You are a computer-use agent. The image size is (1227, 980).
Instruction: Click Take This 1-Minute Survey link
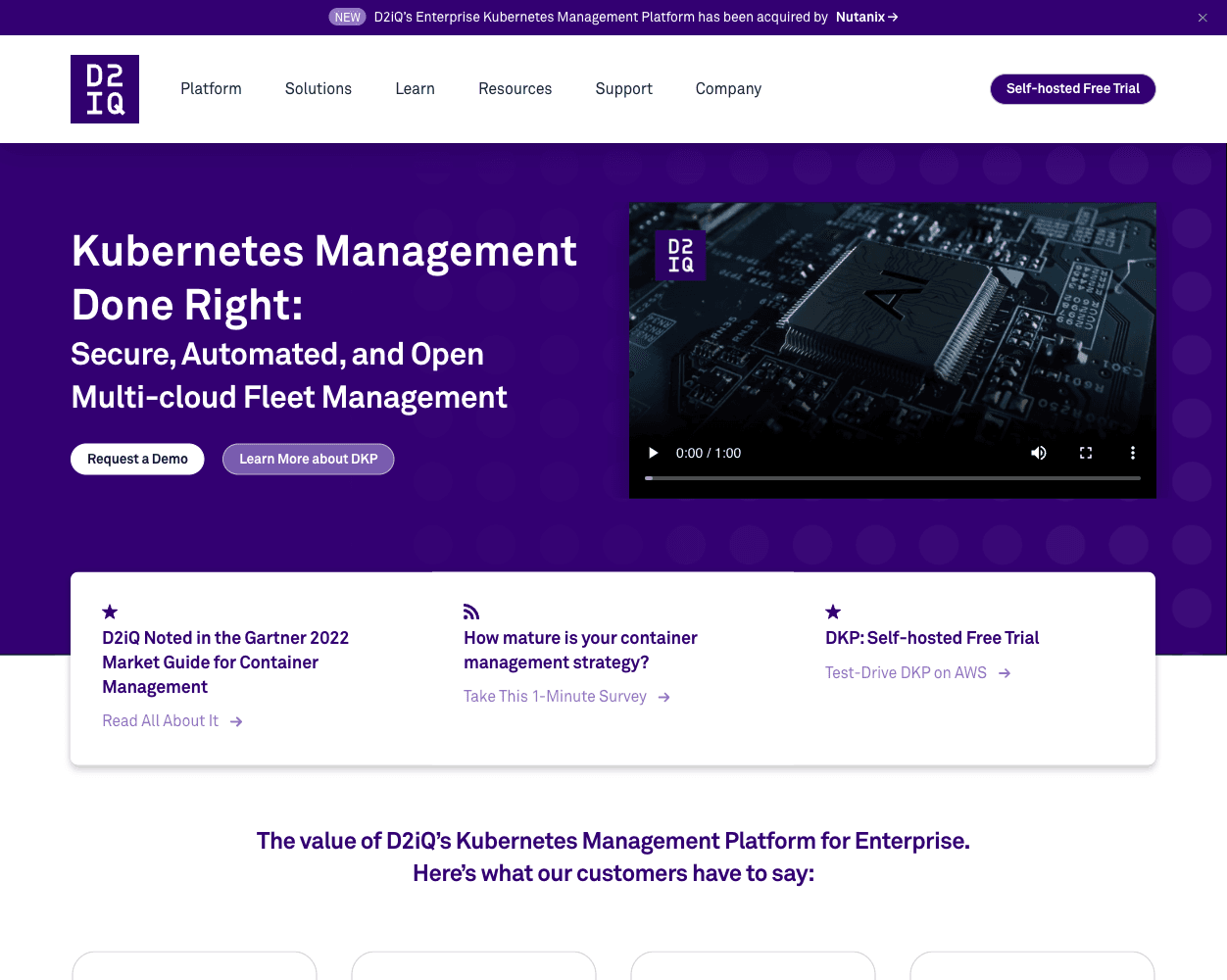(567, 697)
